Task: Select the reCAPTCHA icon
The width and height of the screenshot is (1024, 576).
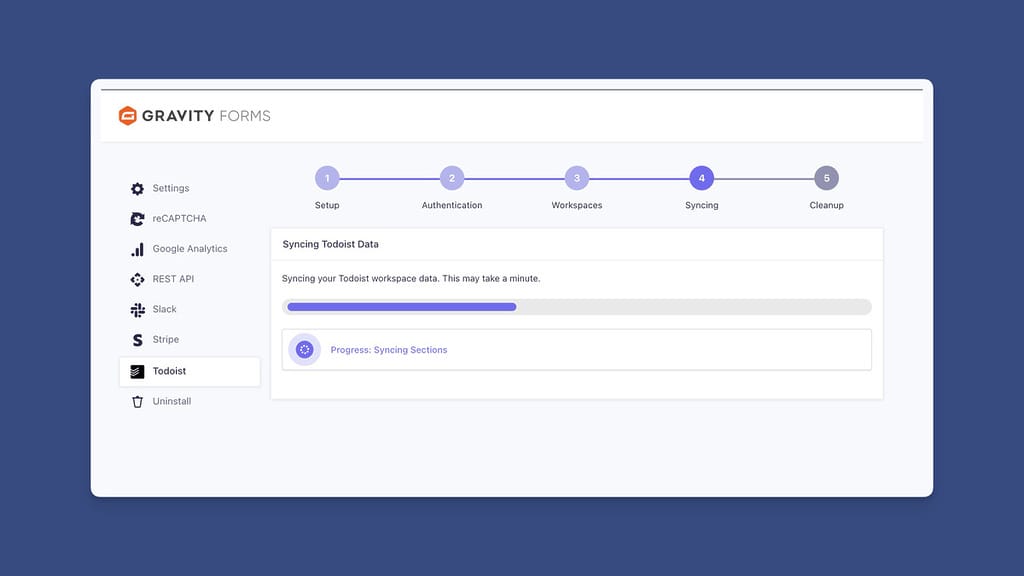Action: (x=137, y=218)
